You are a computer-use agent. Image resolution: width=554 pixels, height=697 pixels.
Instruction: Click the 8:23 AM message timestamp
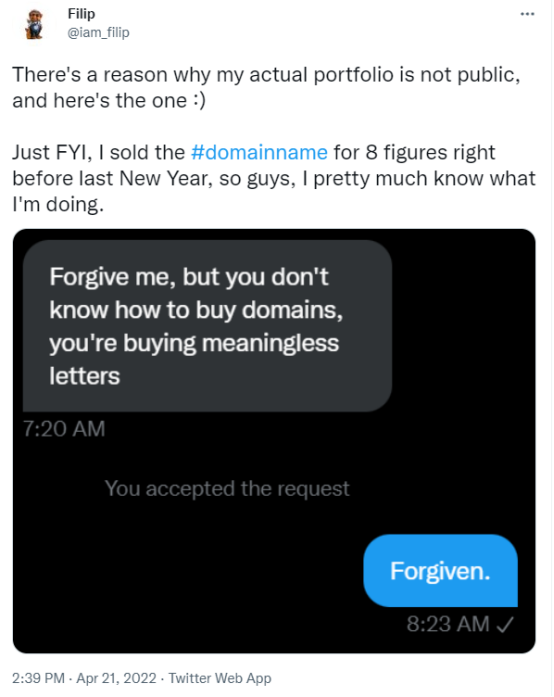(448, 624)
